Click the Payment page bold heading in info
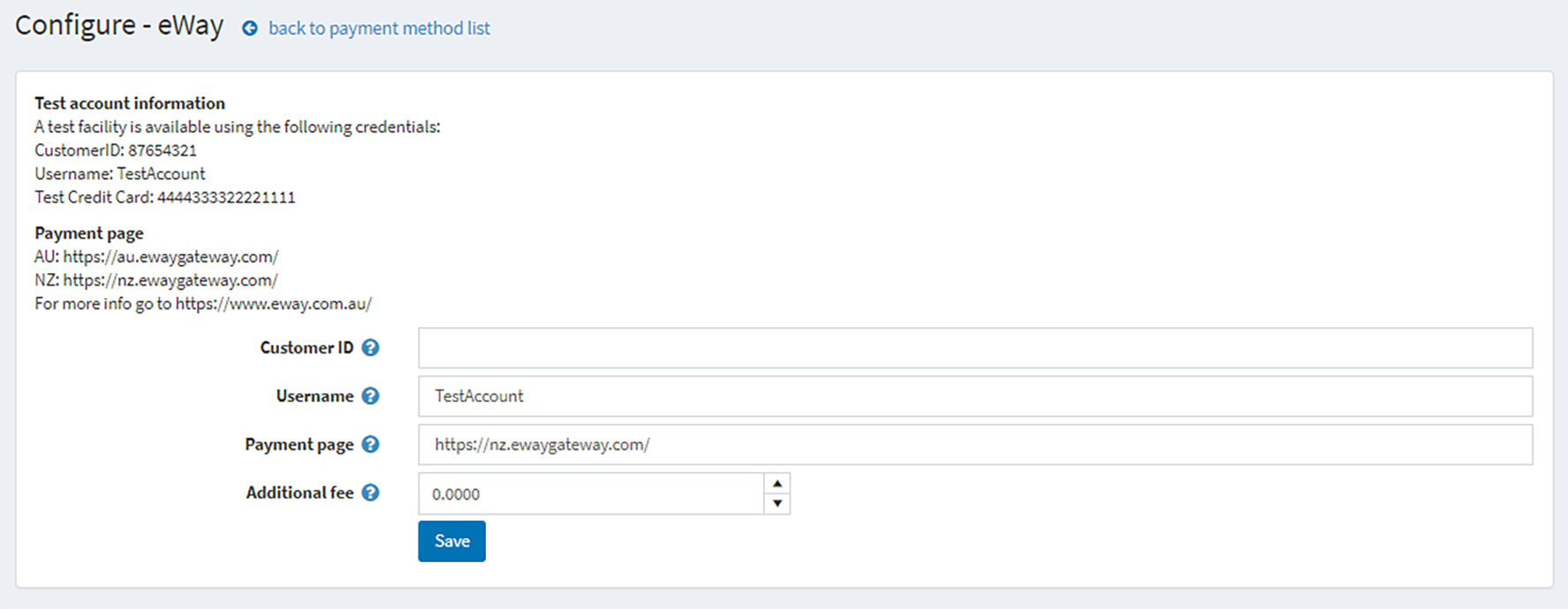1568x609 pixels. pyautogui.click(x=89, y=233)
